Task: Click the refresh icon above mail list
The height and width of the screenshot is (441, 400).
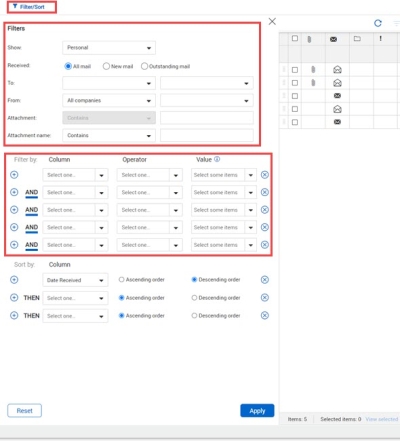Action: [x=378, y=23]
